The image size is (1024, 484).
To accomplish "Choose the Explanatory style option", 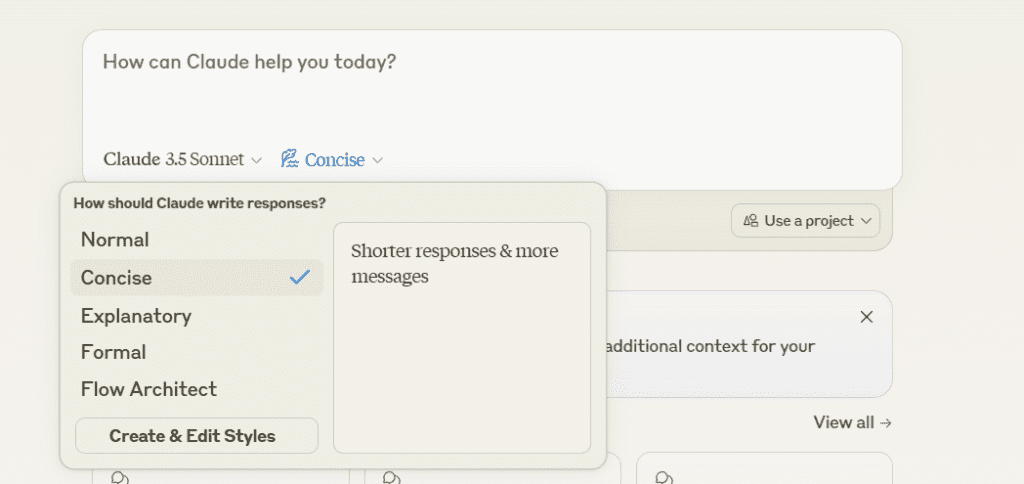I will coord(136,316).
